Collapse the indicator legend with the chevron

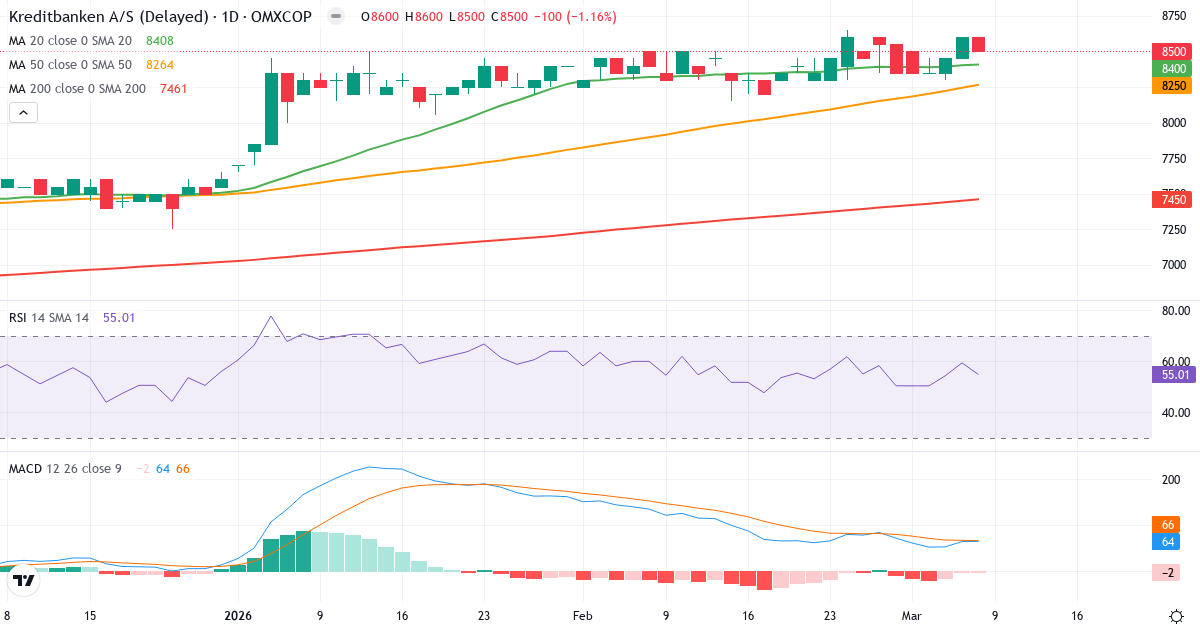click(22, 112)
